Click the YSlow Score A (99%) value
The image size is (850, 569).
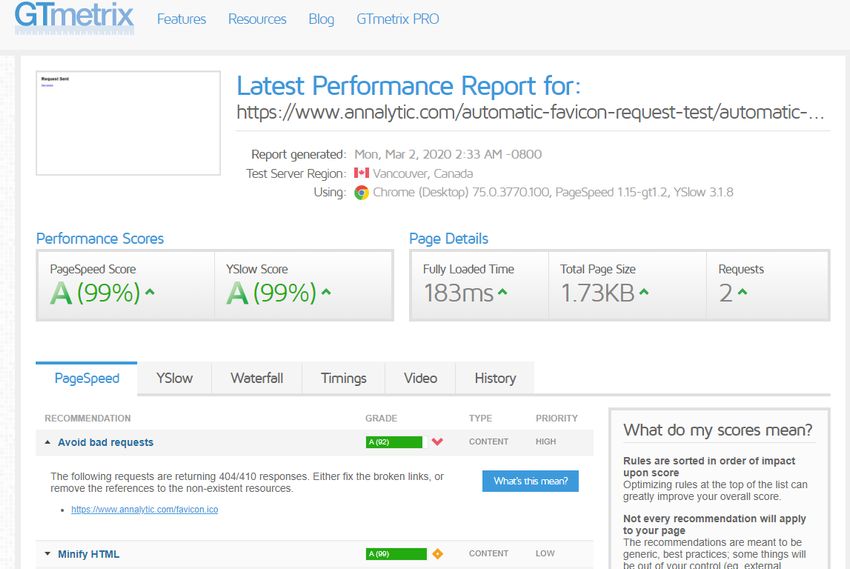coord(272,293)
